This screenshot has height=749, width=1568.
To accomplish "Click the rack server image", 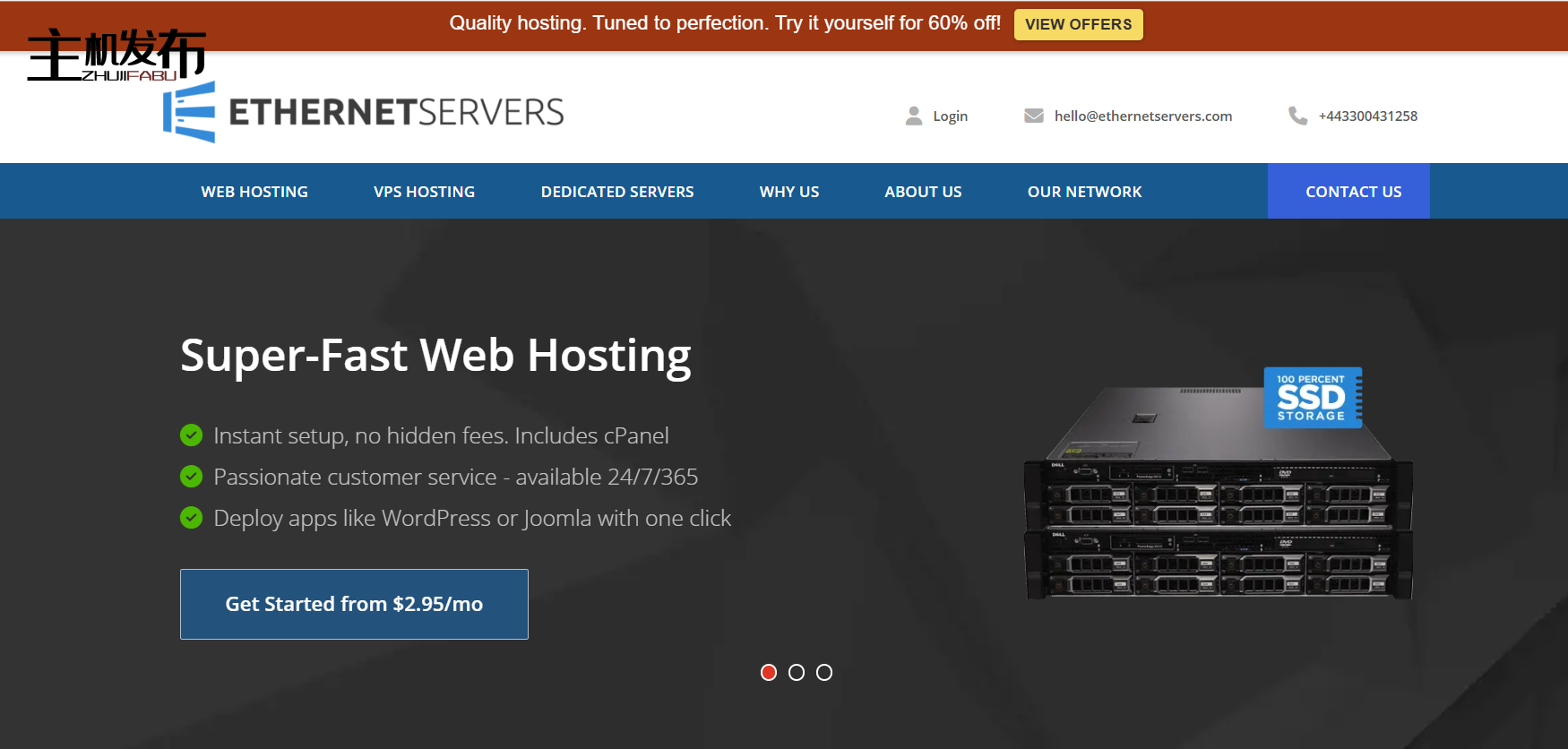I will [1219, 493].
